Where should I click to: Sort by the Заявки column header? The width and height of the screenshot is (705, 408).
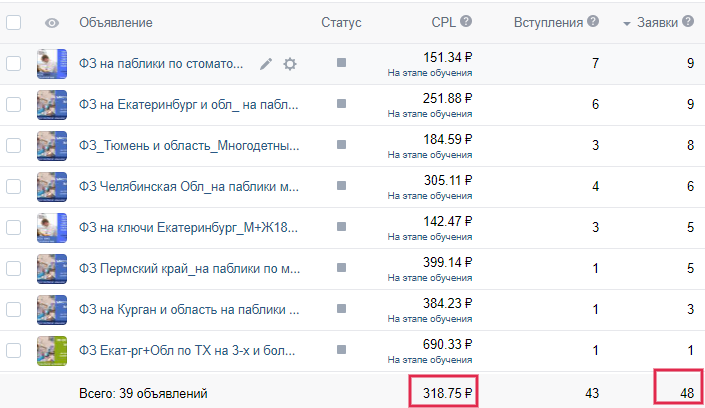(657, 22)
